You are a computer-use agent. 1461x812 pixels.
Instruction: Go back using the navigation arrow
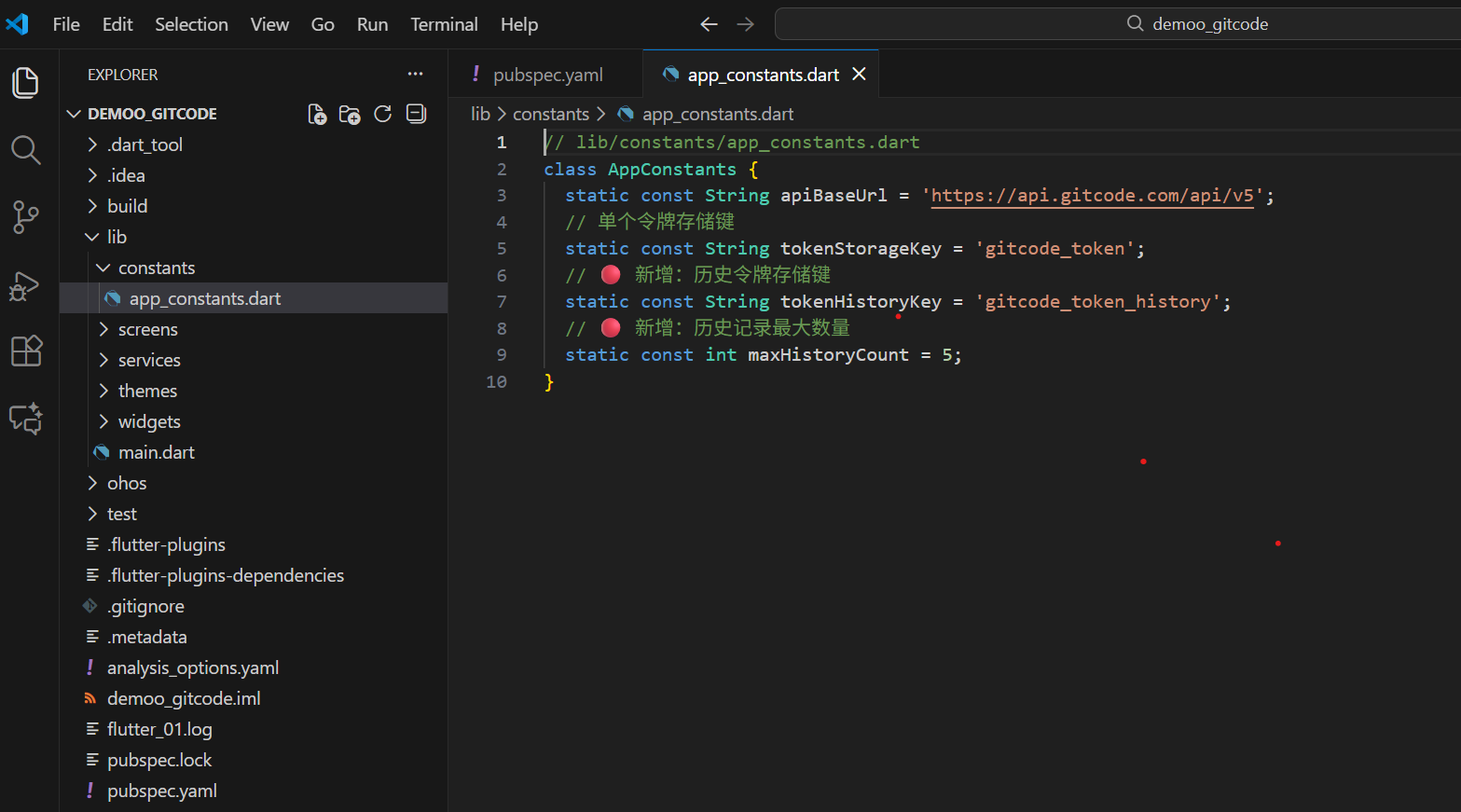(x=709, y=24)
